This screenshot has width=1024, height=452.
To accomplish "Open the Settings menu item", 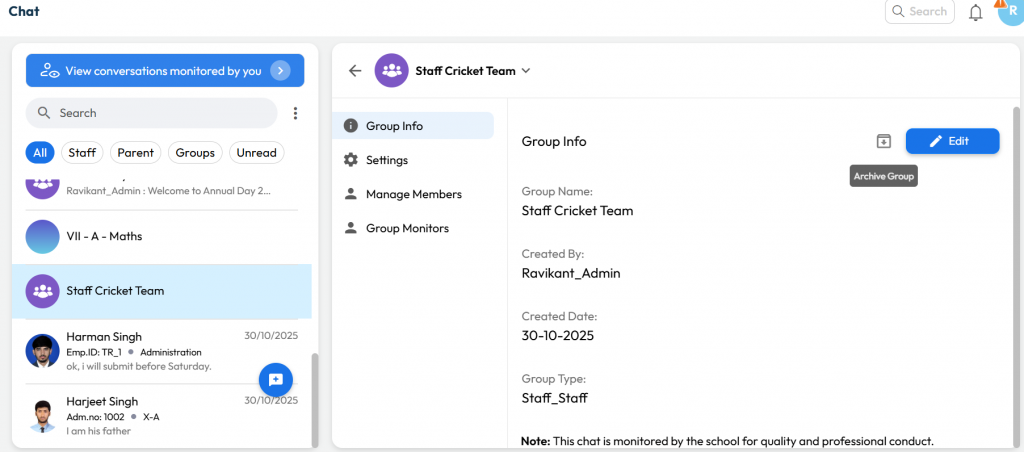I will point(386,160).
